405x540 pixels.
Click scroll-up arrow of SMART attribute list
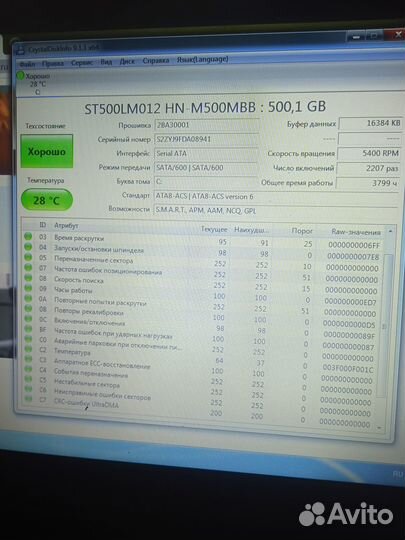390,232
